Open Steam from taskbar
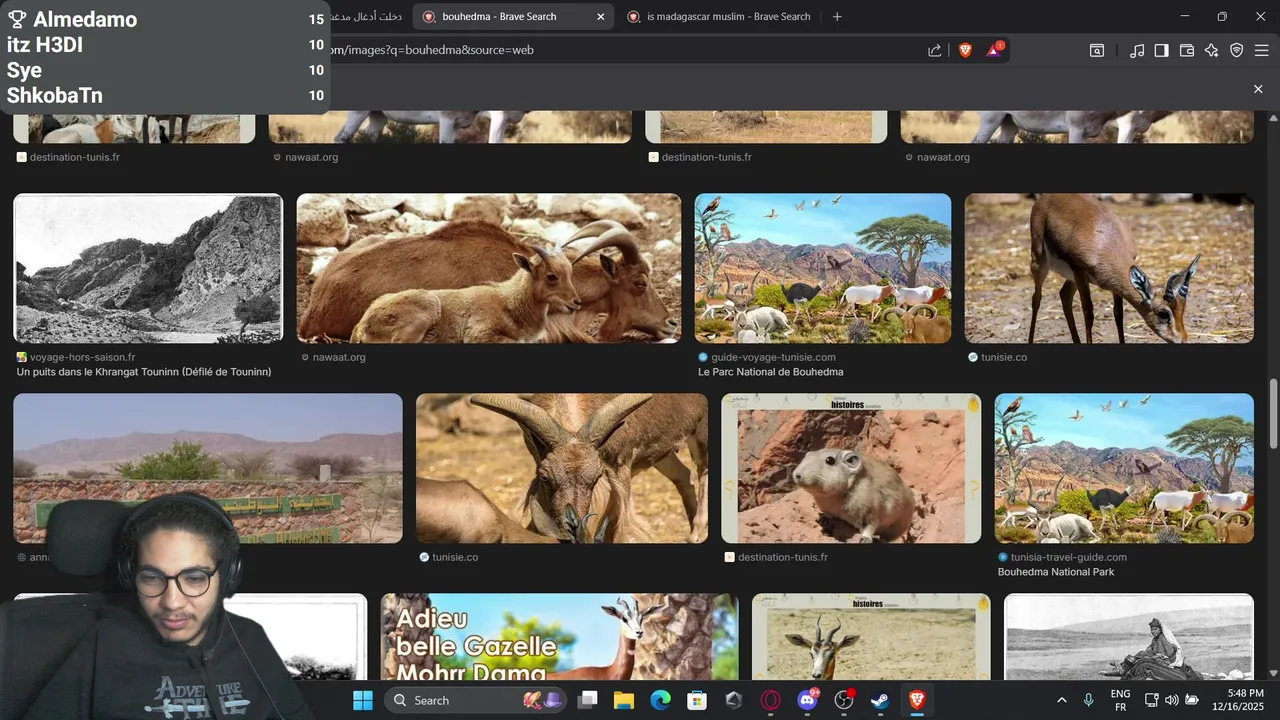The height and width of the screenshot is (720, 1280). click(x=880, y=700)
